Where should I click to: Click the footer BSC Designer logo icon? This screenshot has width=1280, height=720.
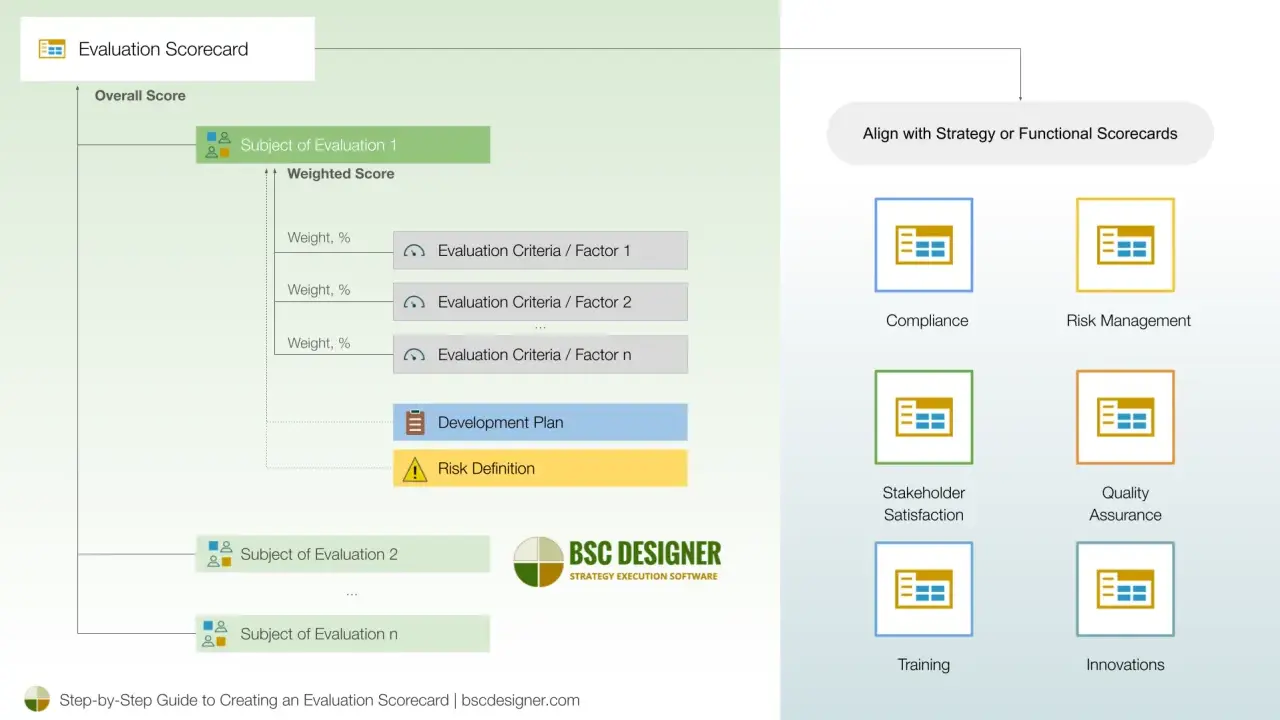pyautogui.click(x=37, y=699)
